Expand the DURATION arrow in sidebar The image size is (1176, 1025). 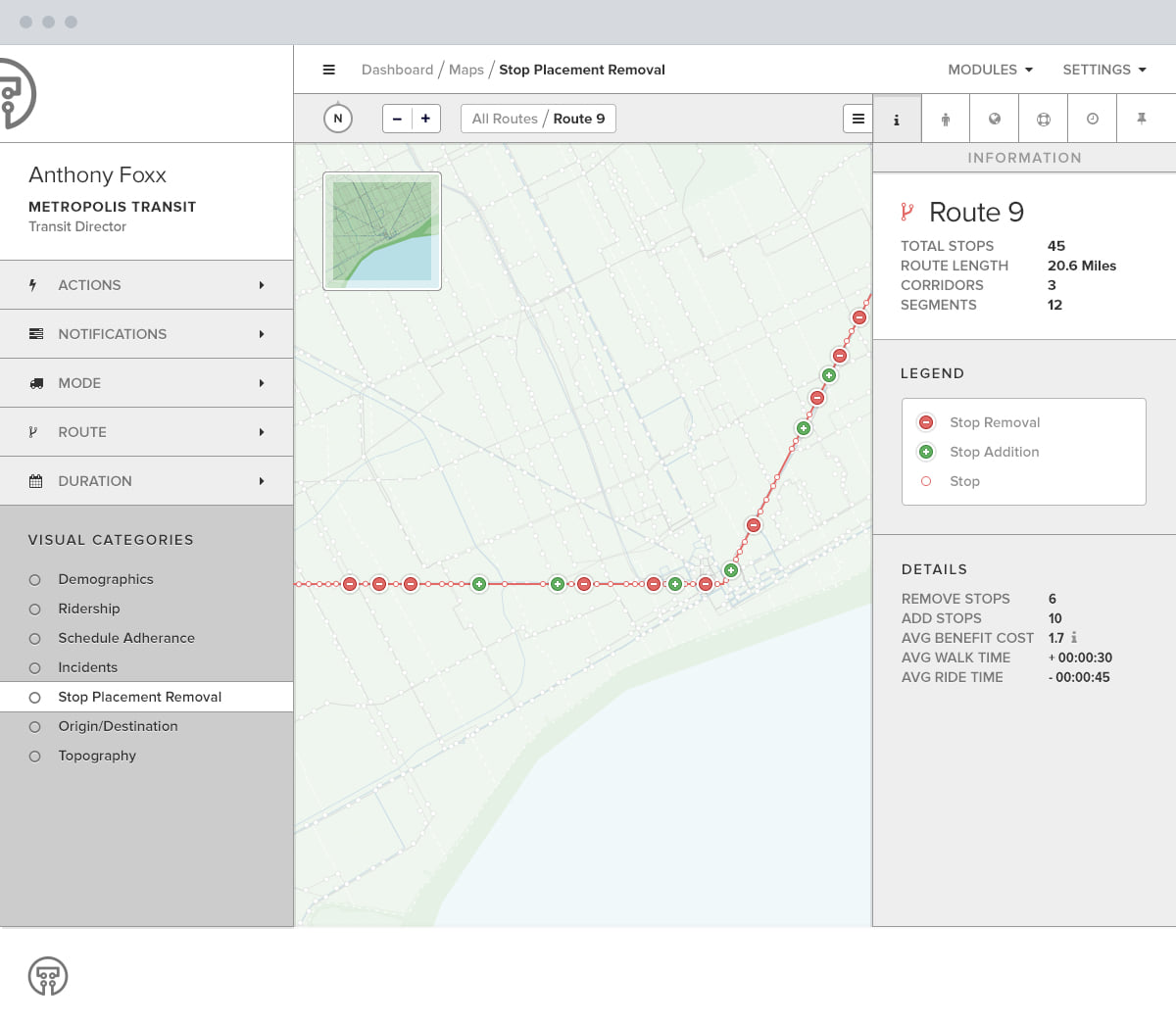(262, 481)
